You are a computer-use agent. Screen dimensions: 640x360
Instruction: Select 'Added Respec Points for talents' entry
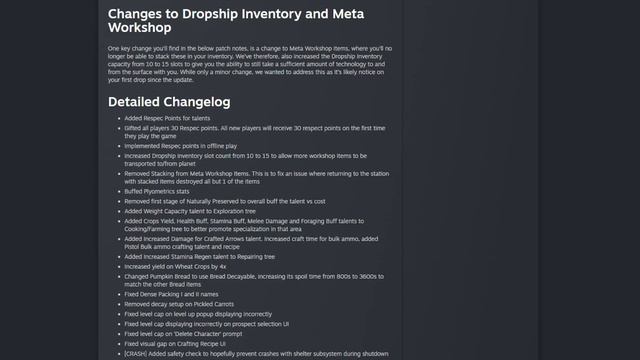[x=167, y=118]
